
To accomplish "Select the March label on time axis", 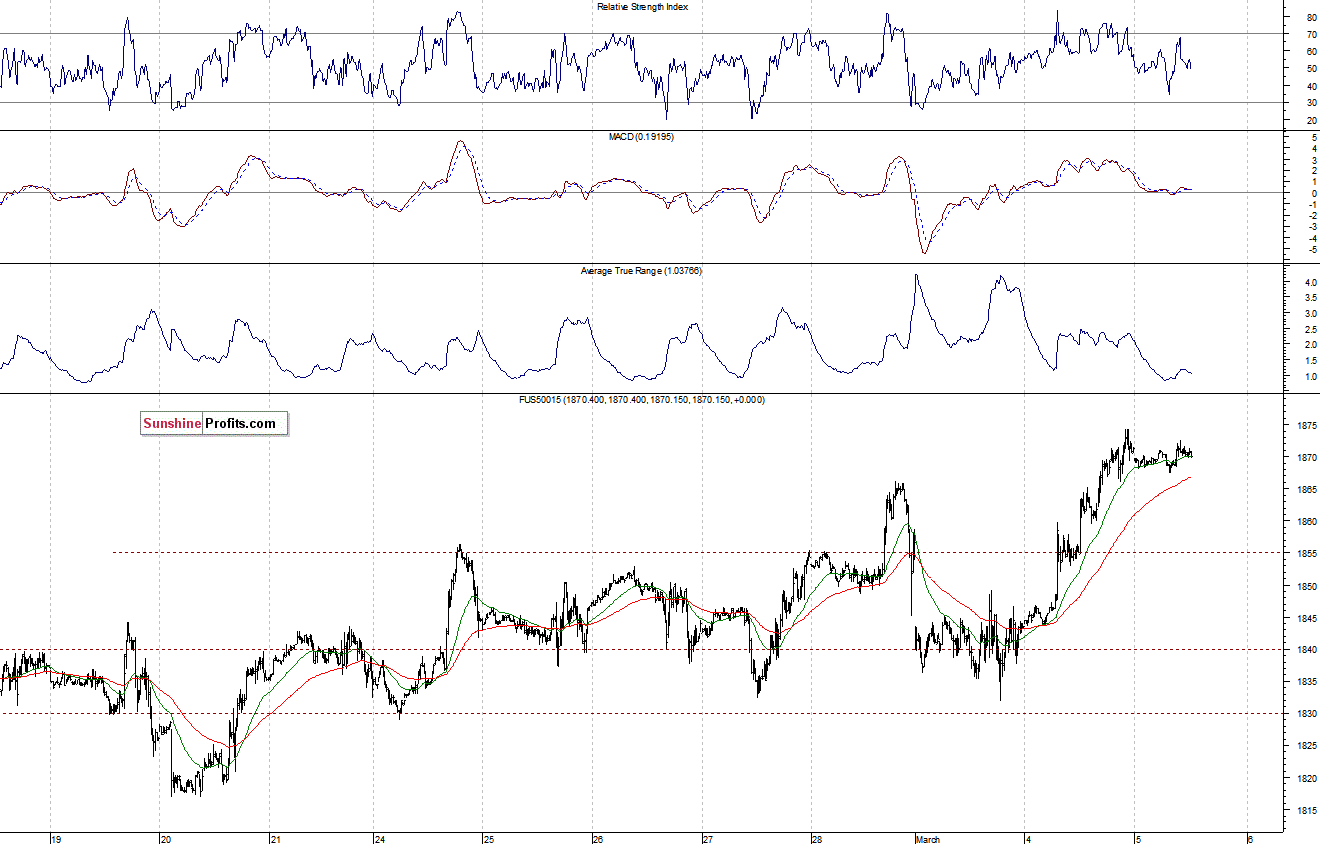I will tap(928, 839).
